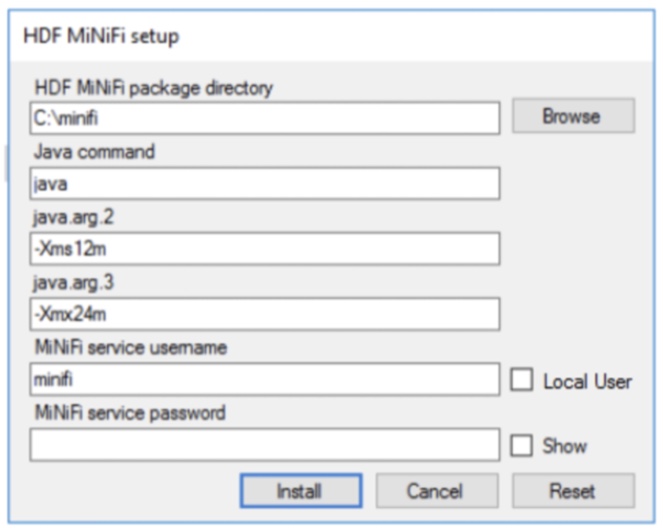Select the java.arg.2 input containing -Xms12m

click(x=264, y=249)
